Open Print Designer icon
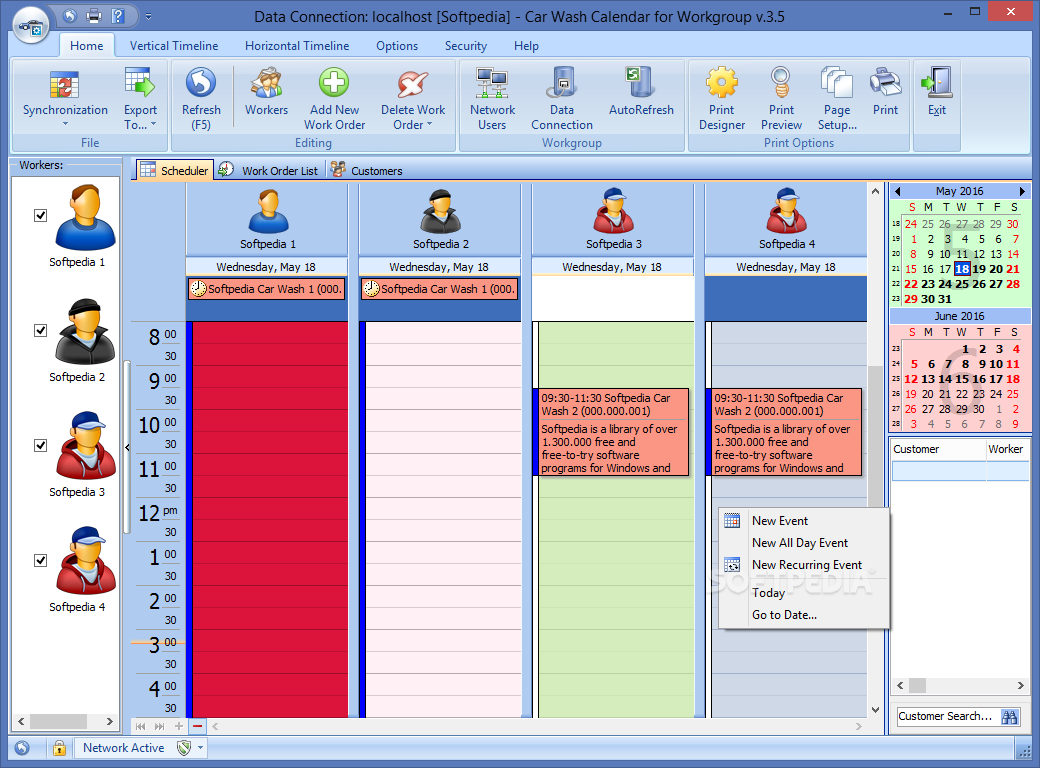Viewport: 1040px width, 768px height. (x=722, y=83)
